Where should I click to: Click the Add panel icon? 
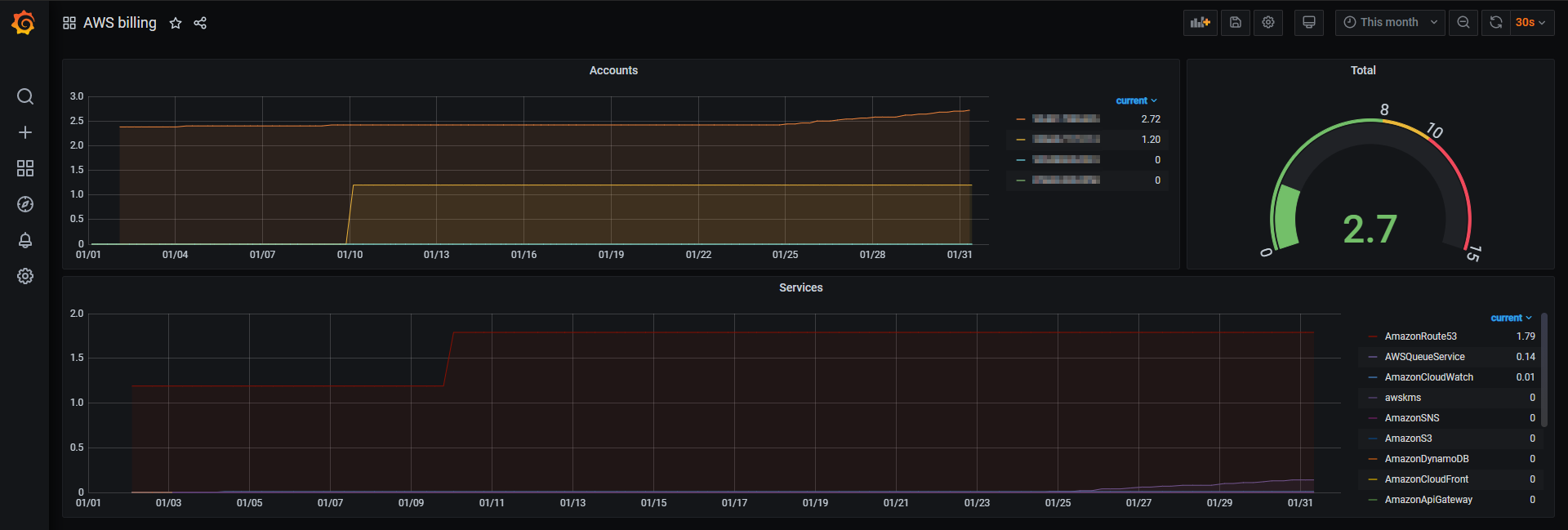click(1200, 23)
